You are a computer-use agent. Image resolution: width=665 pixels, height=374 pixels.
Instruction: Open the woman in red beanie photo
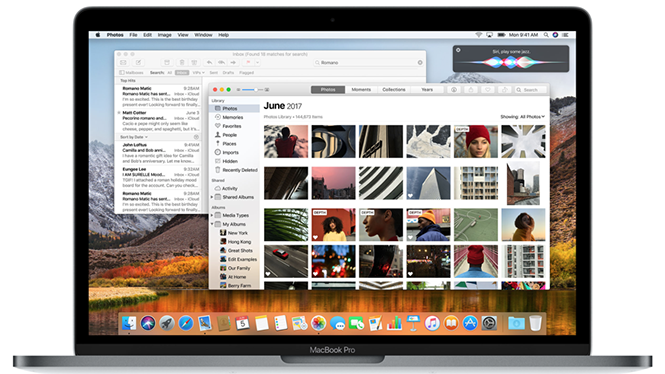(476, 142)
